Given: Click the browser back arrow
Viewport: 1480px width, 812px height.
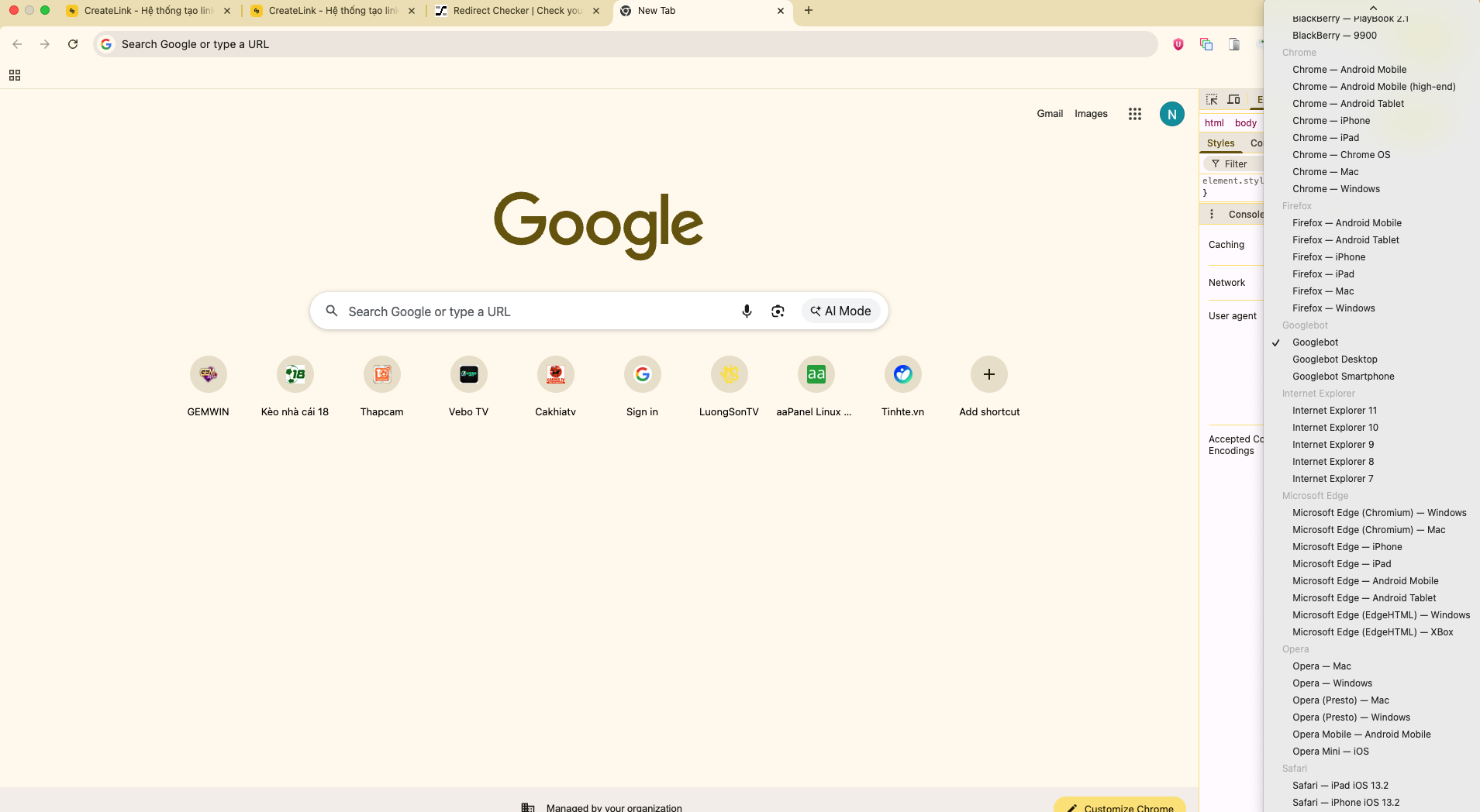Looking at the screenshot, I should [x=17, y=44].
